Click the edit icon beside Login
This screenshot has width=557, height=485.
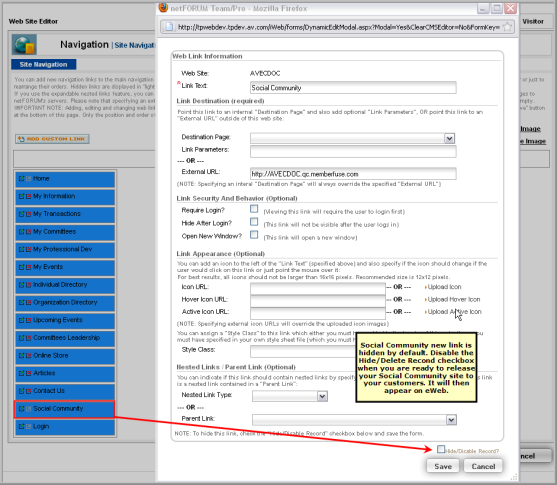[21, 426]
